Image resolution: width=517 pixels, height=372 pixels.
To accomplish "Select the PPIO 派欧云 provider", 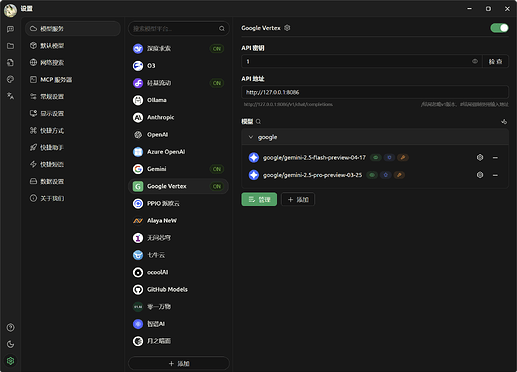I will tap(178, 203).
